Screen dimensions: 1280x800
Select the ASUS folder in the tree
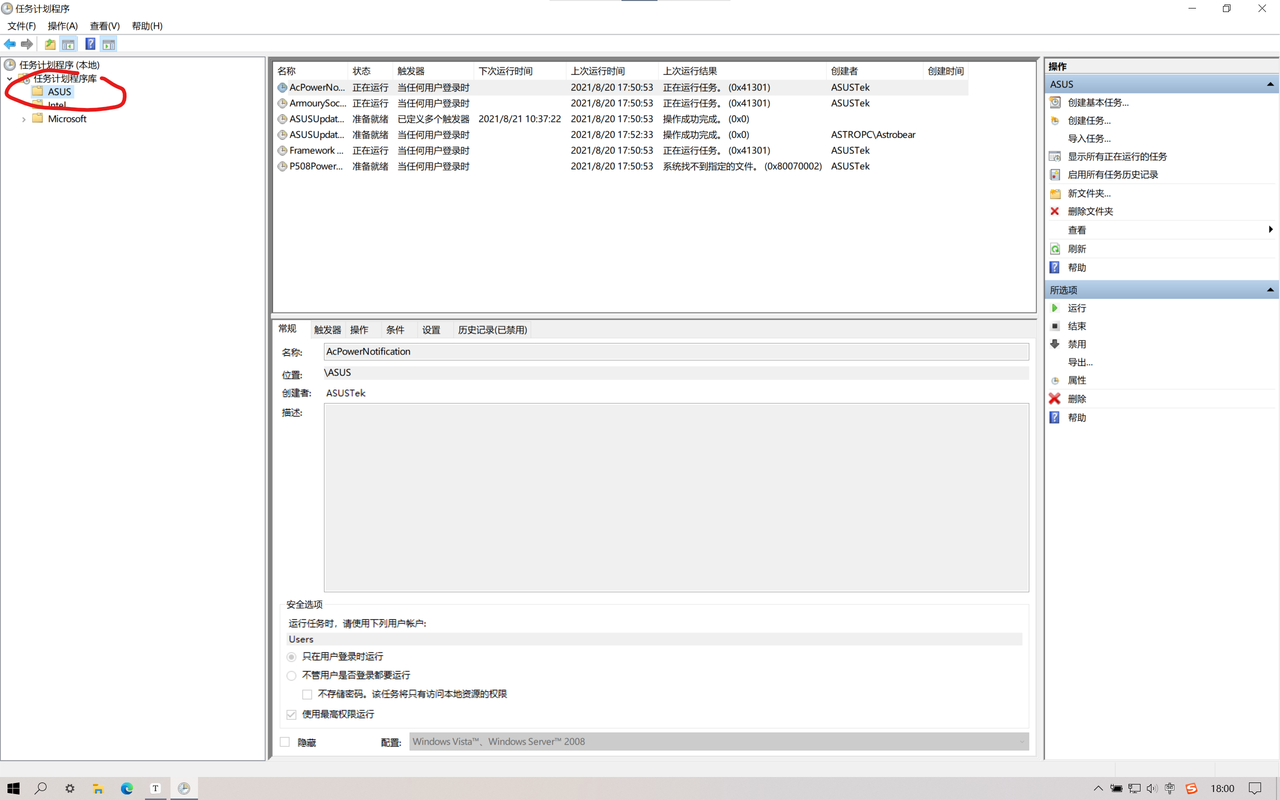coord(59,91)
